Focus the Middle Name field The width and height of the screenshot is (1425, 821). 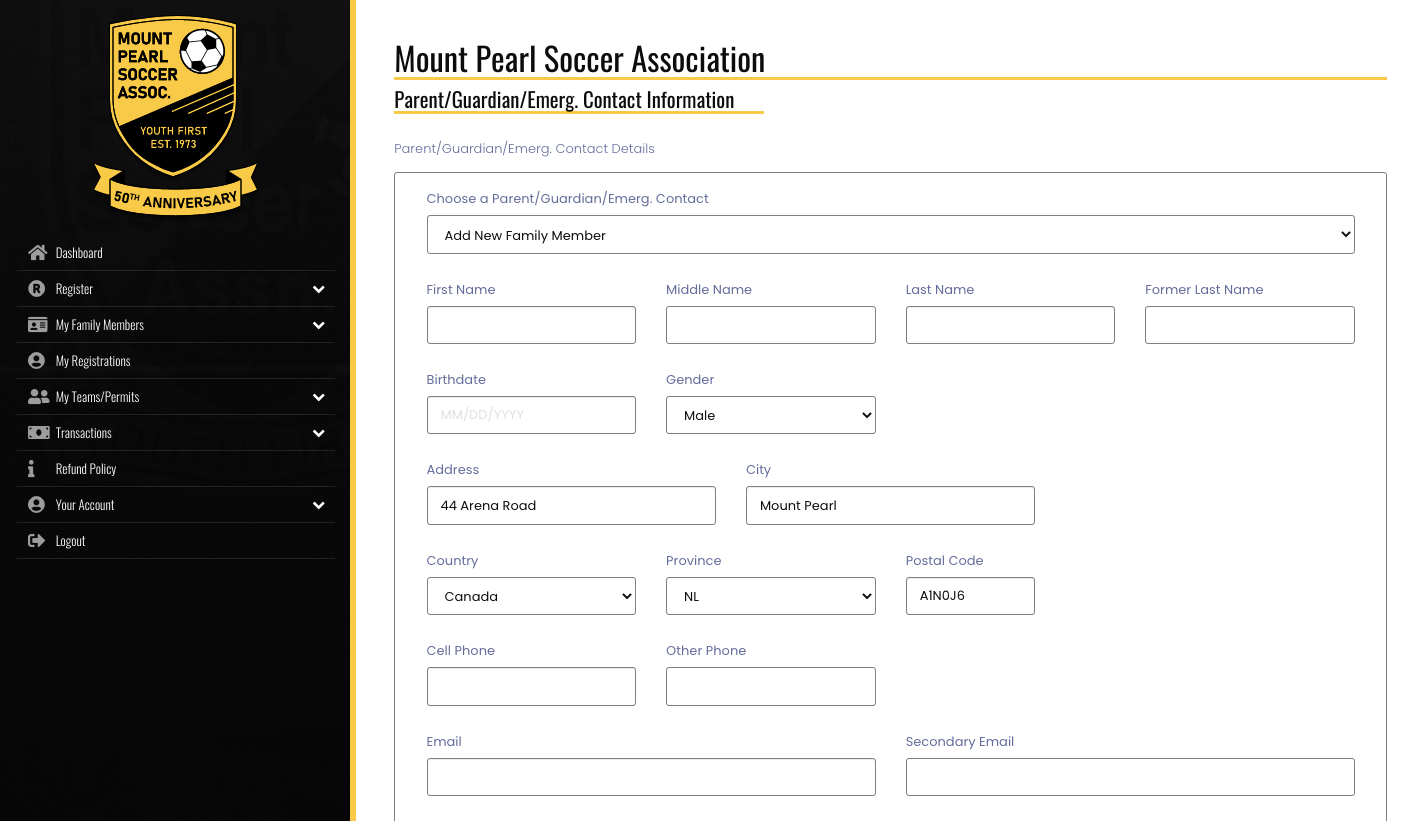coord(770,325)
